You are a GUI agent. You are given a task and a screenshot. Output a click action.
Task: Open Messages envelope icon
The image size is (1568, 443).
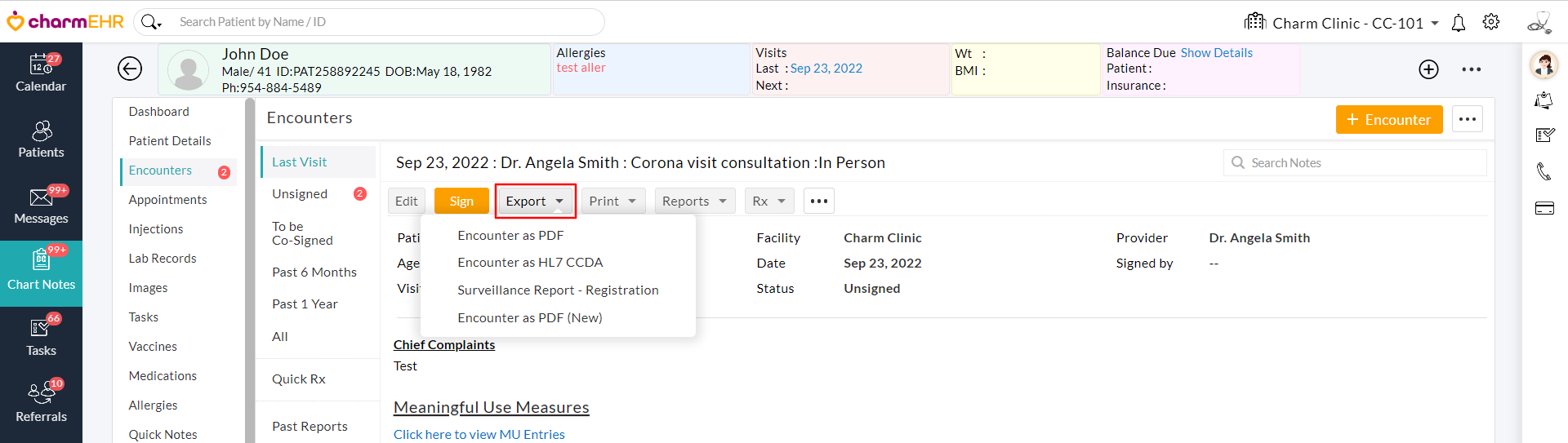click(x=41, y=197)
